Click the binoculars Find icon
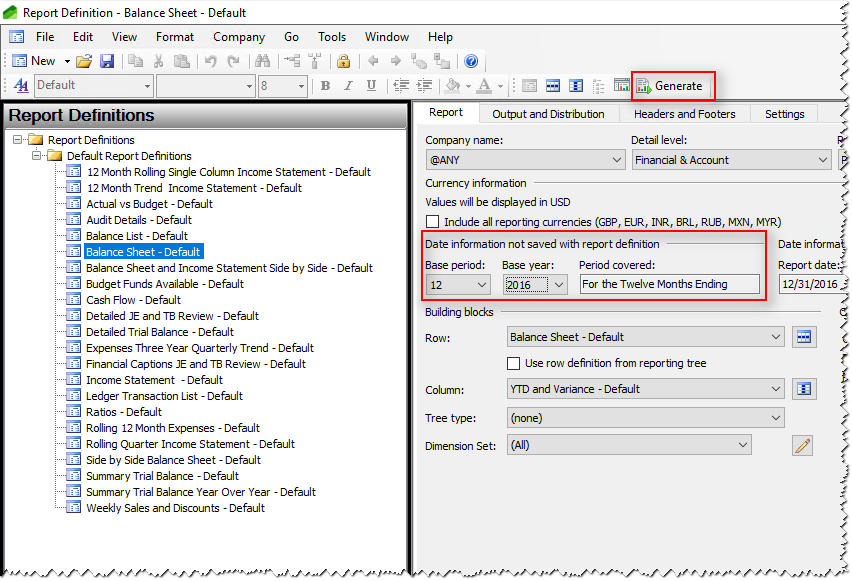The height and width of the screenshot is (581, 852). click(260, 61)
